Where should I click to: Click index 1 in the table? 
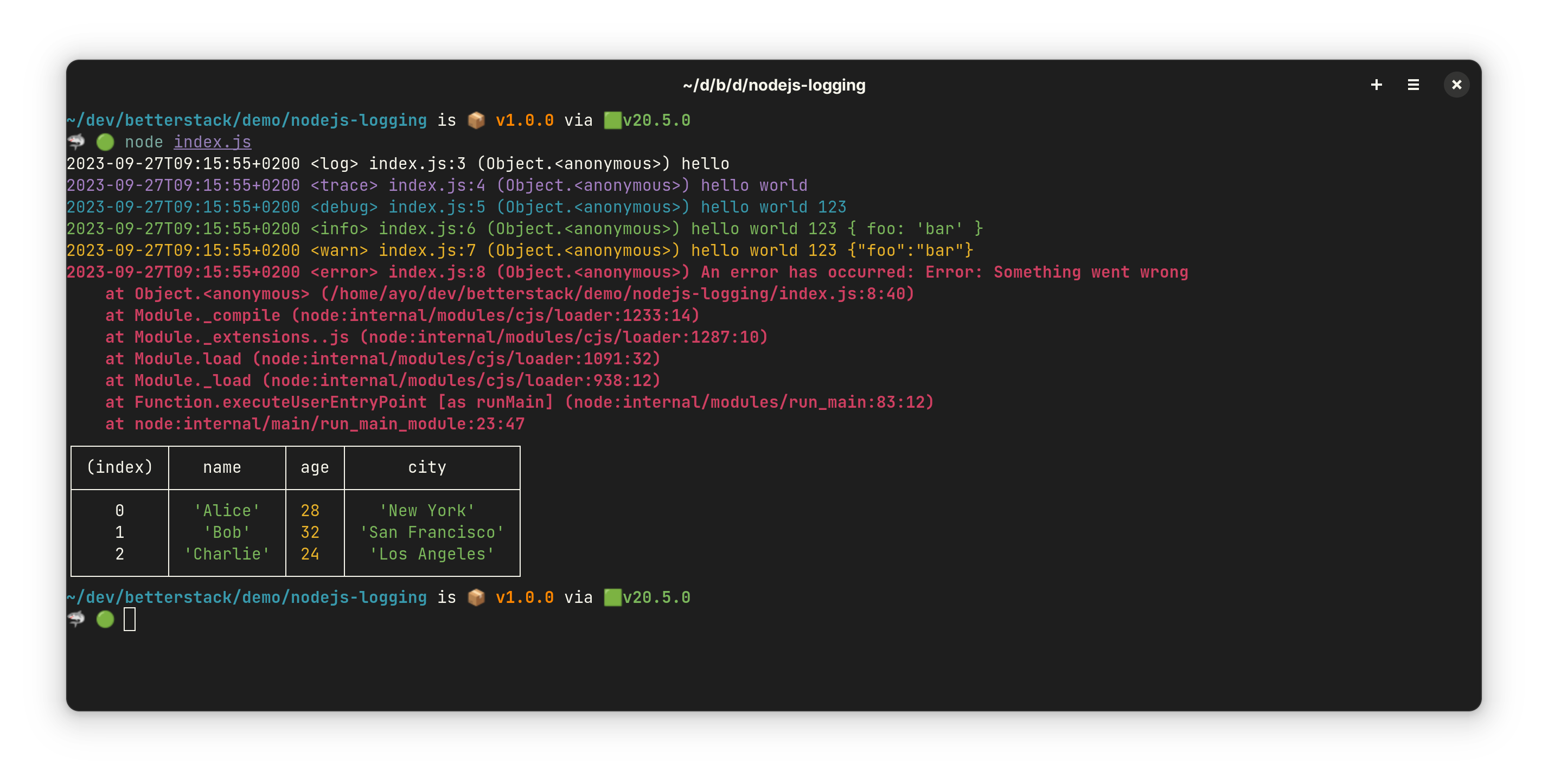pos(119,532)
